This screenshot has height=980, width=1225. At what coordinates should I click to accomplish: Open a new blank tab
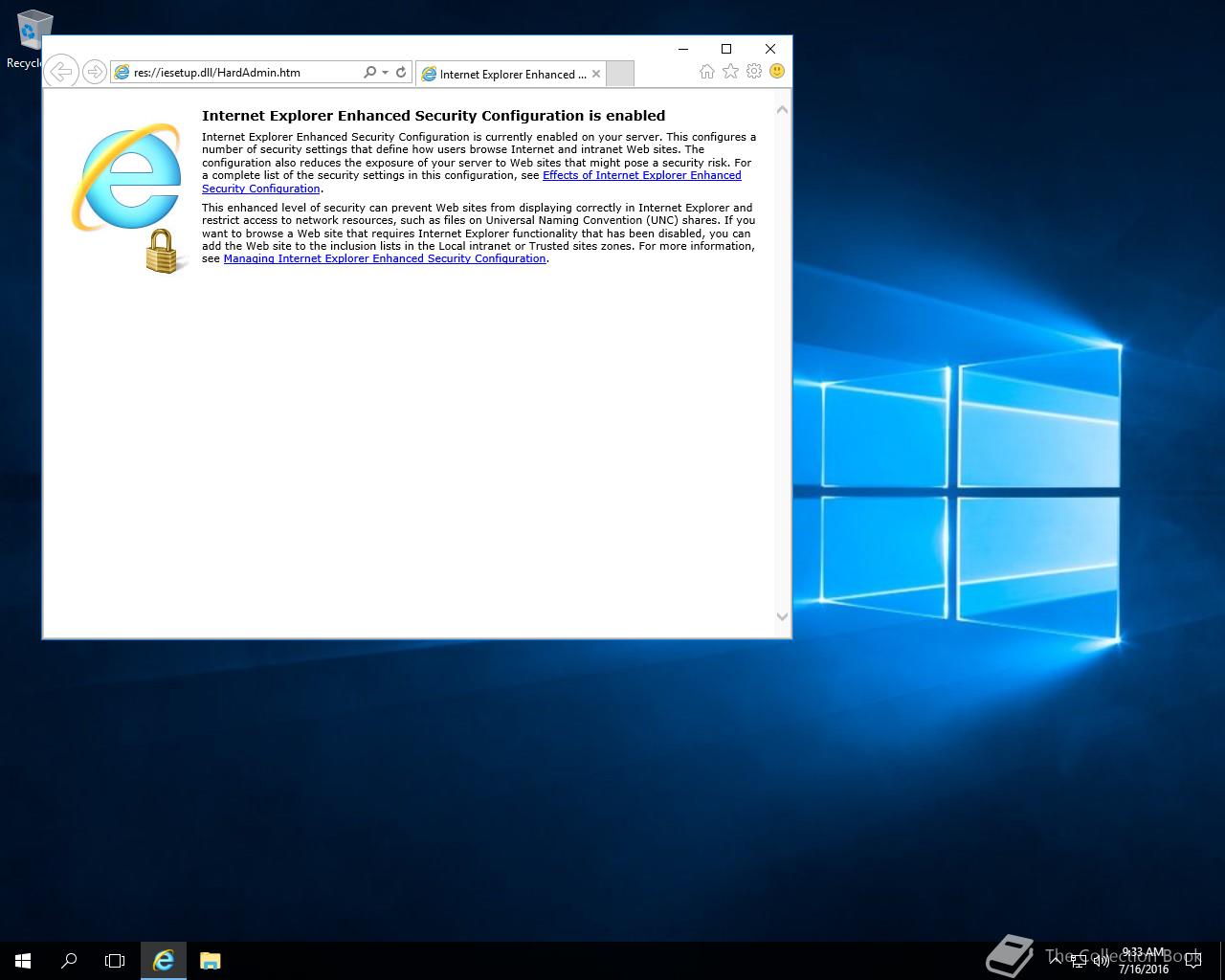pos(620,74)
